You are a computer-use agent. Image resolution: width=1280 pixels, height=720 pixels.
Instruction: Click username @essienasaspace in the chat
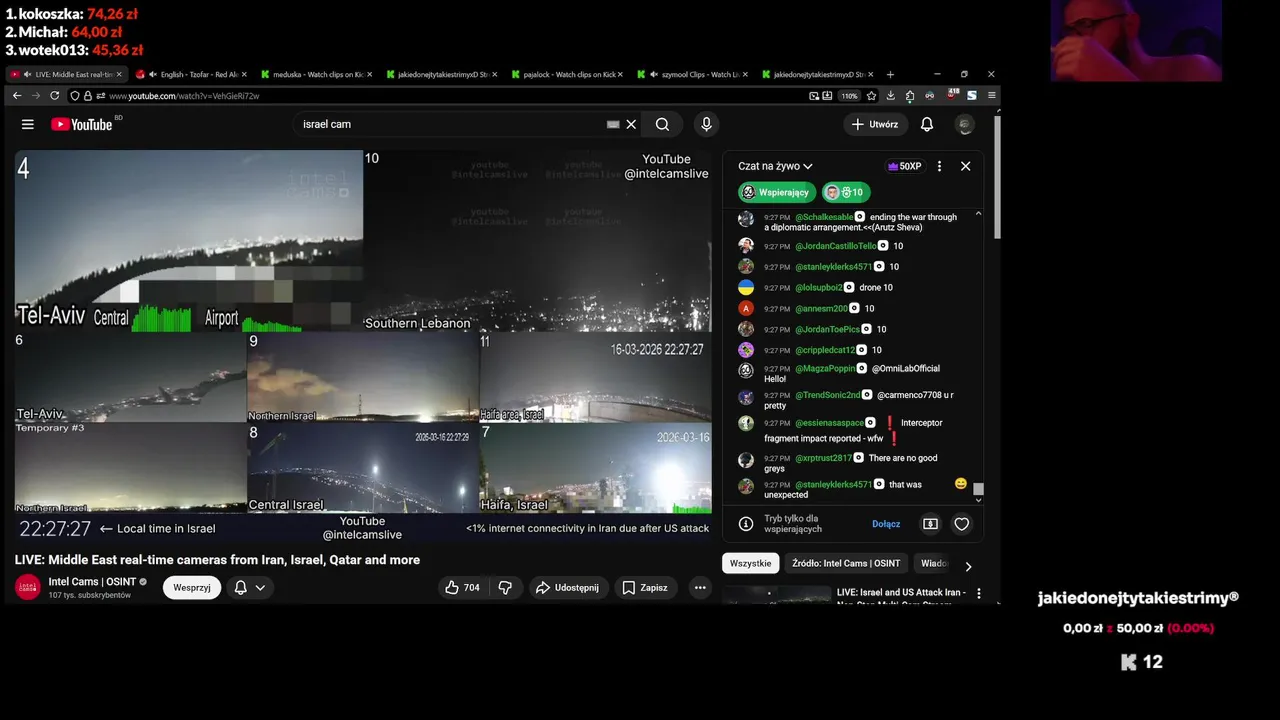tap(830, 423)
